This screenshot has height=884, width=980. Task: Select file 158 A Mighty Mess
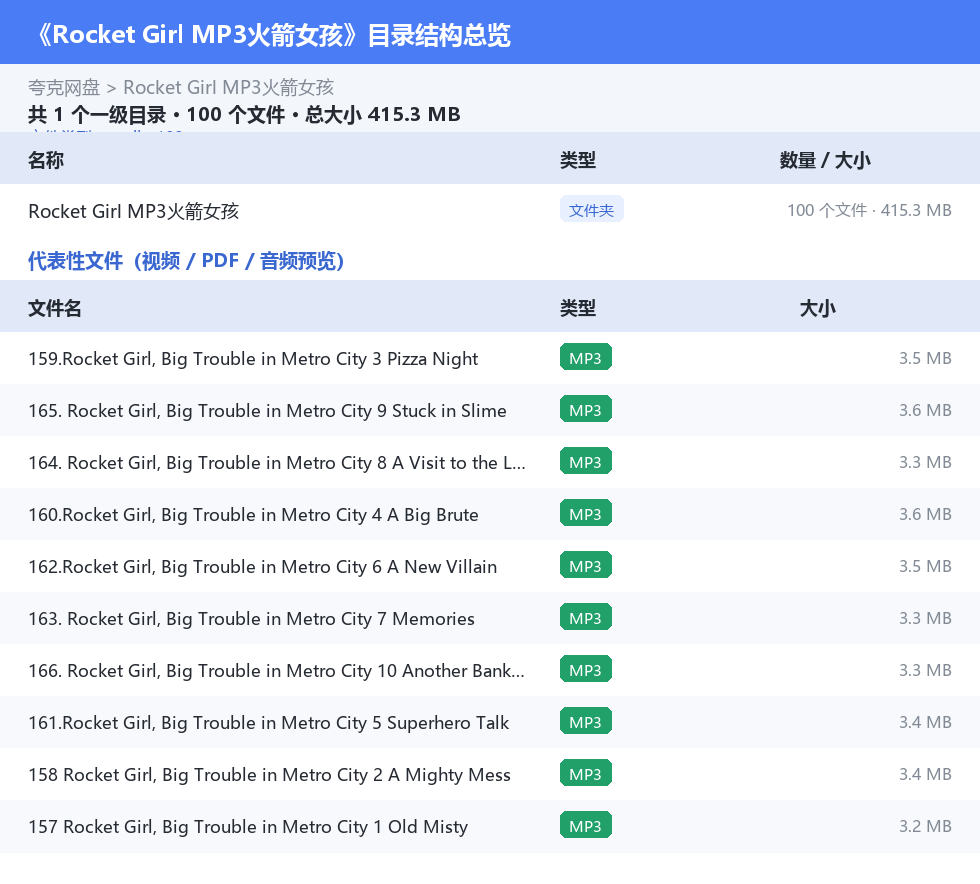[x=269, y=774]
